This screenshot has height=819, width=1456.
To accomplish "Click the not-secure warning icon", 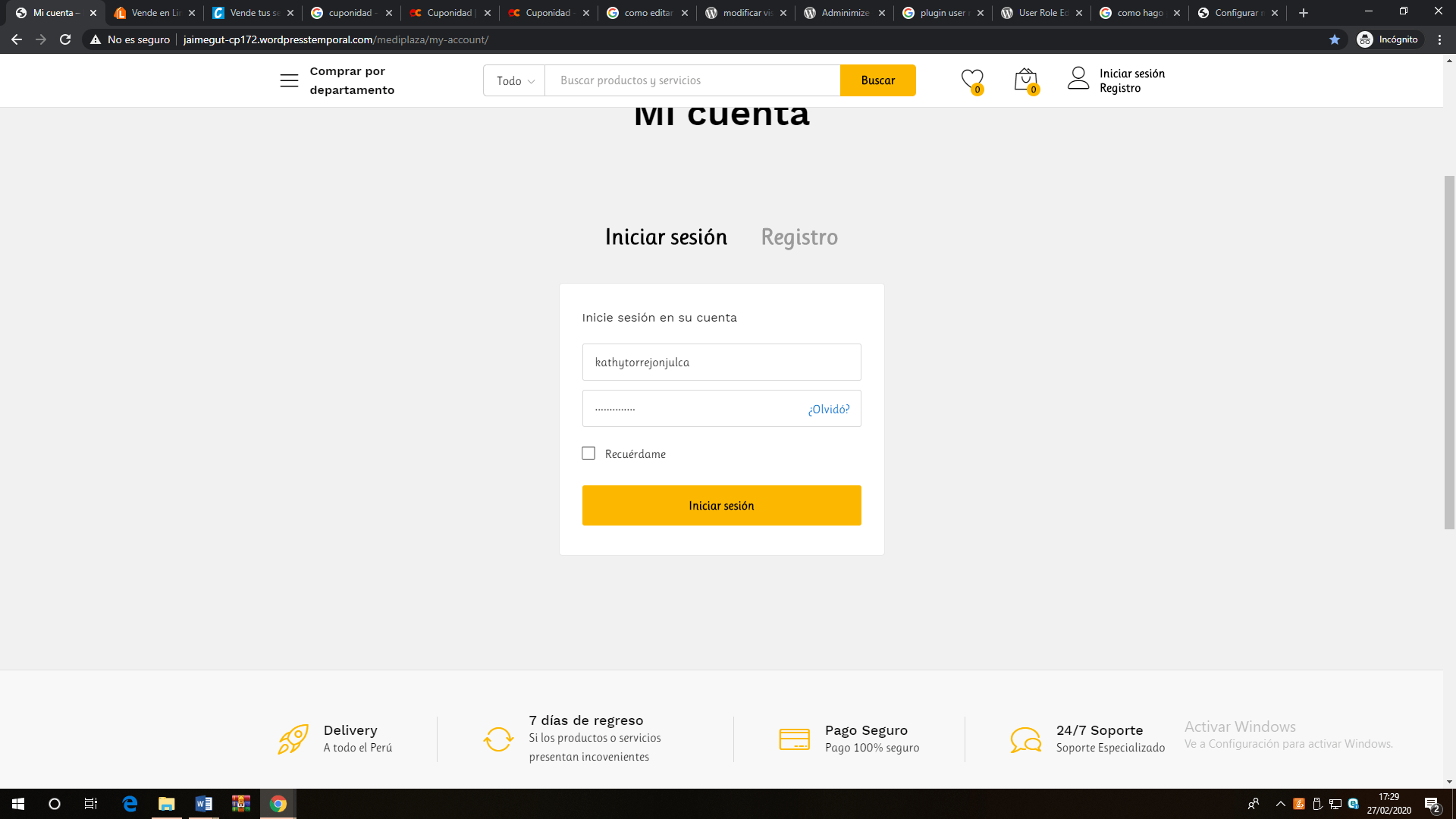I will point(96,39).
